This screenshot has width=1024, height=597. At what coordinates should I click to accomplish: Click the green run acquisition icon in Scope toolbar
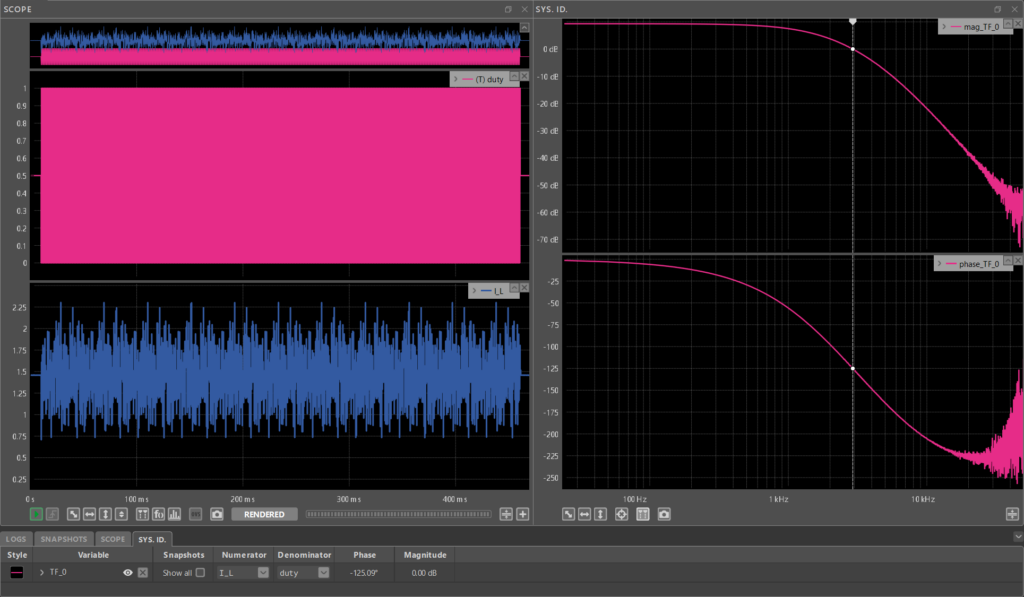37,515
